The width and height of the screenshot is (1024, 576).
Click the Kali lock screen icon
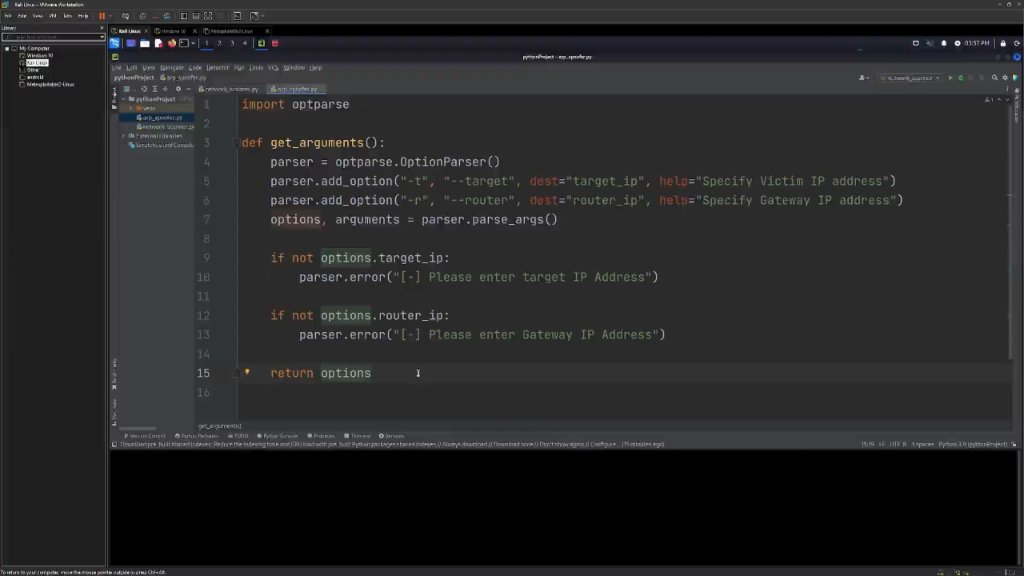(x=1003, y=43)
